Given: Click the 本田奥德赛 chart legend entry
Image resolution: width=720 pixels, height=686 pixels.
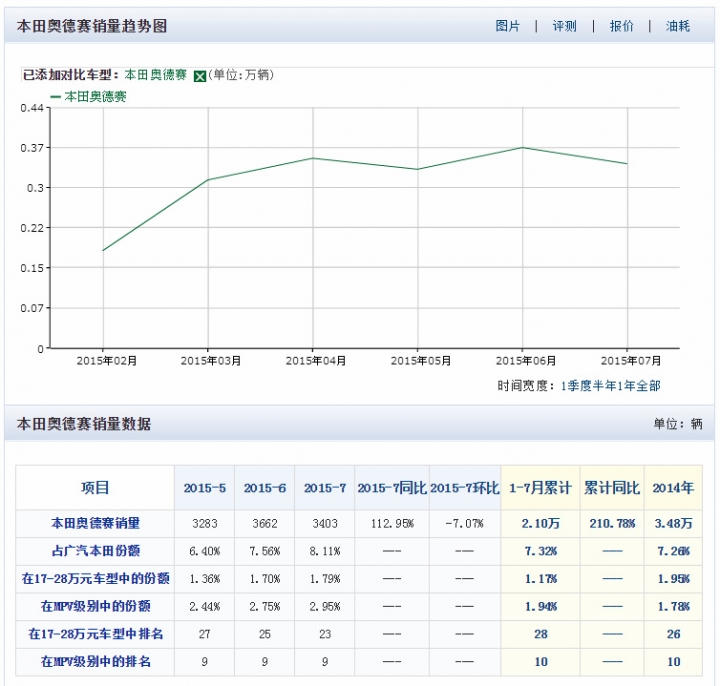Looking at the screenshot, I should (x=89, y=96).
